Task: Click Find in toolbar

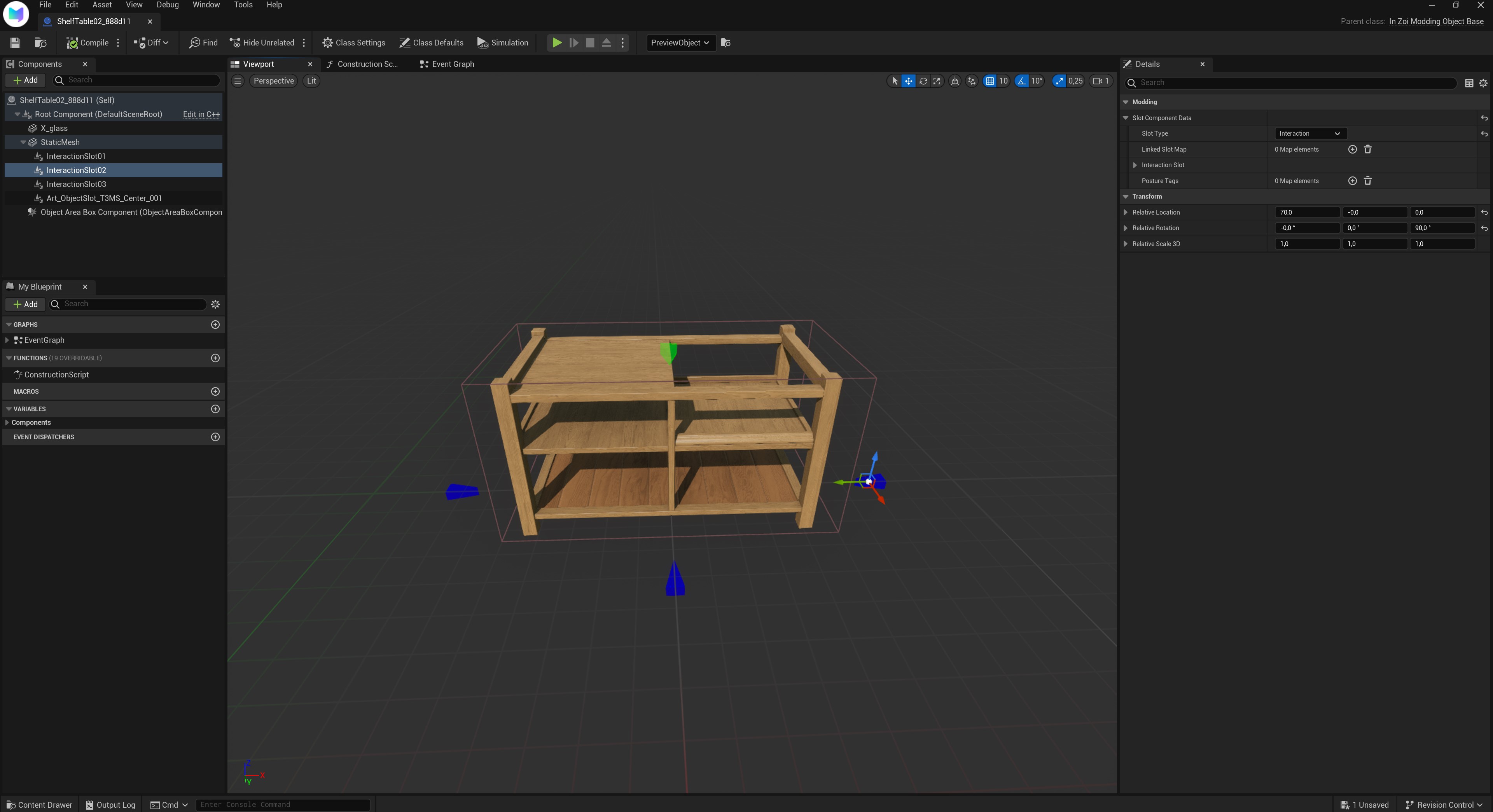Action: pos(203,42)
